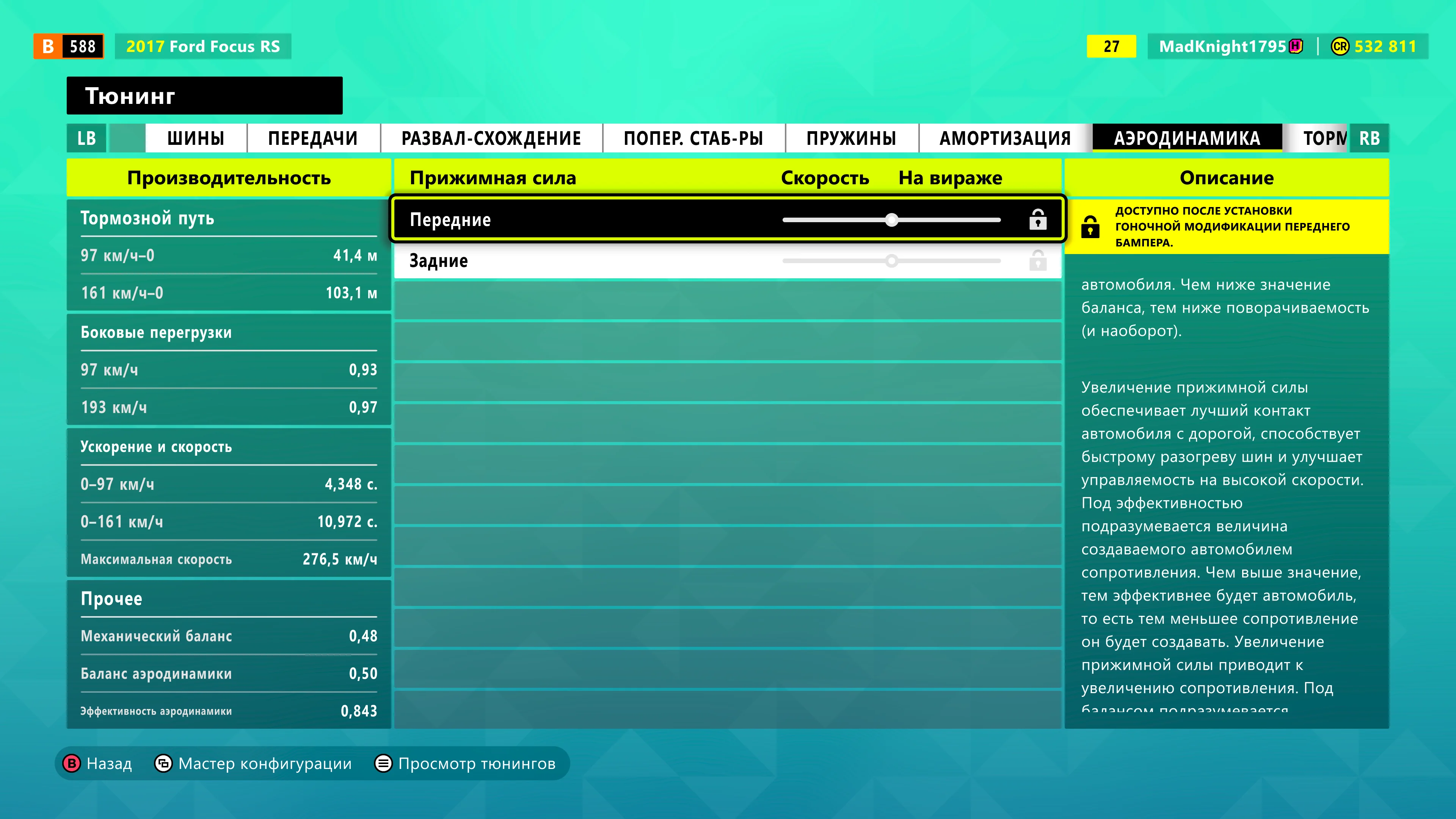
Task: Click the 97 км/ч lateral G value 0,93
Action: coord(363,370)
